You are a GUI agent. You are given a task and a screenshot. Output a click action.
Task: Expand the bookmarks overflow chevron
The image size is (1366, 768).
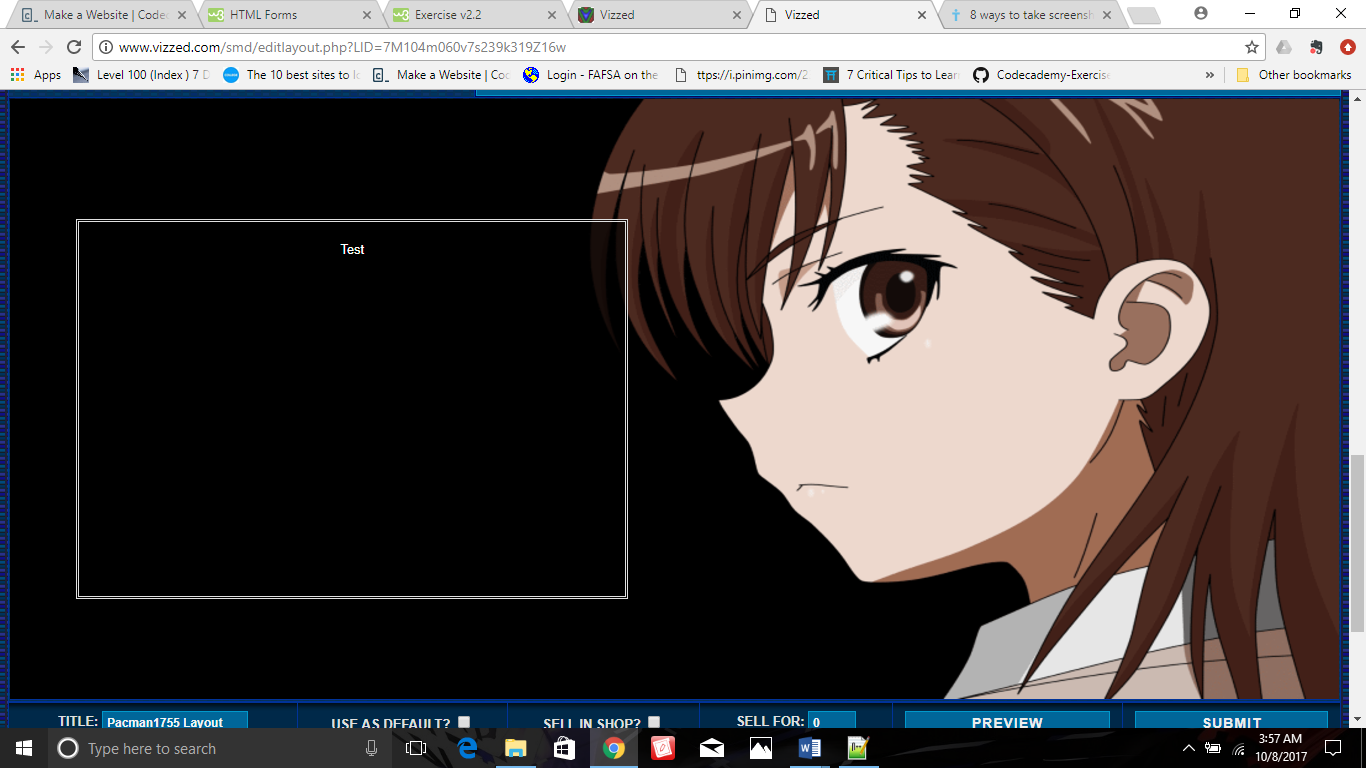(x=1210, y=75)
